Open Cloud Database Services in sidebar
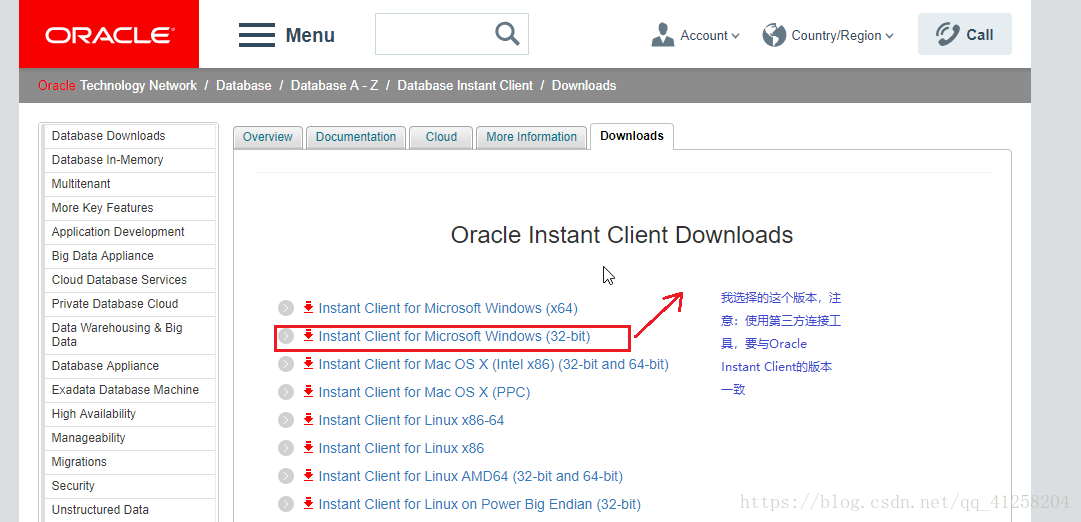The height and width of the screenshot is (522, 1081). (x=130, y=280)
